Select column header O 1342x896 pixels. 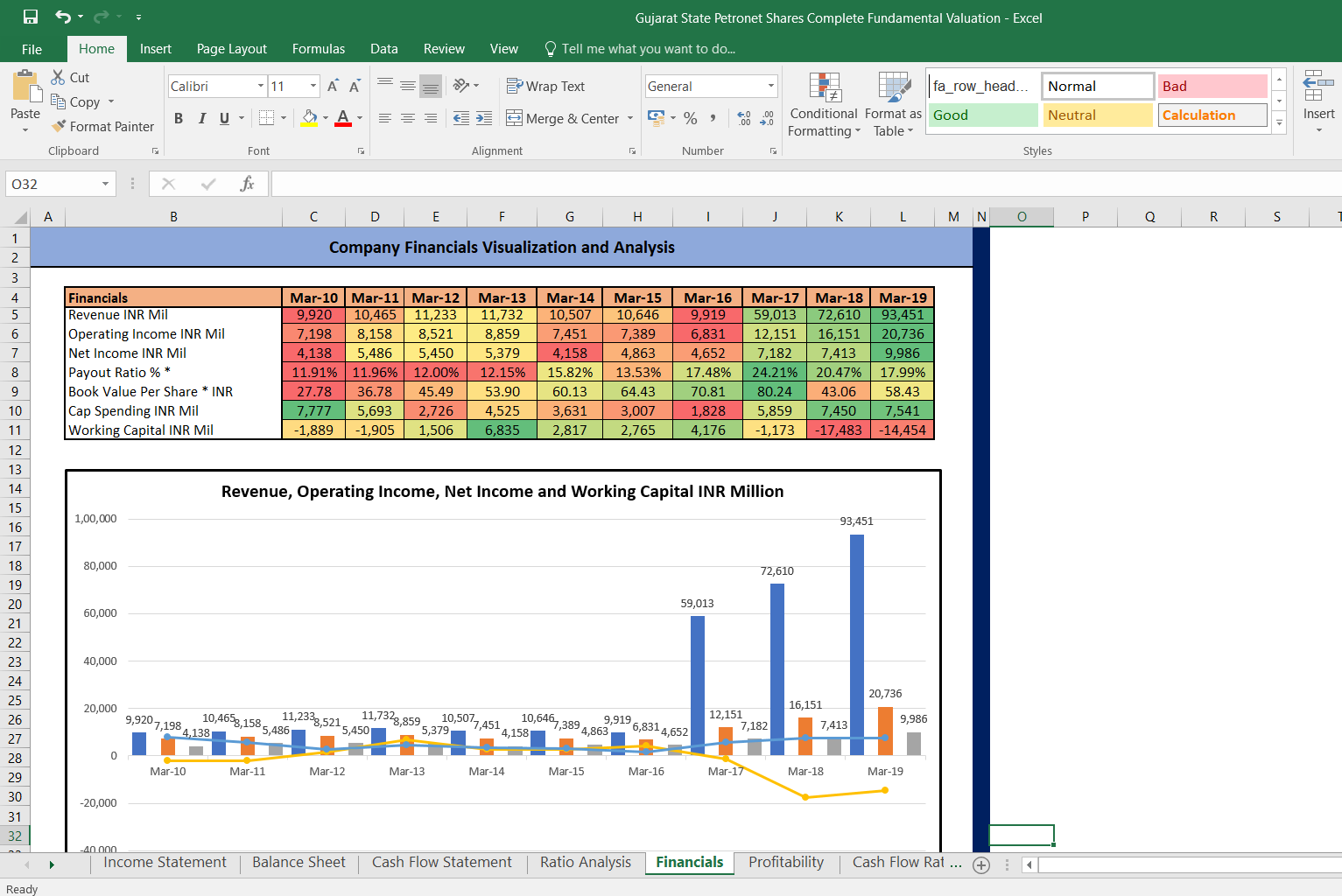1022,217
